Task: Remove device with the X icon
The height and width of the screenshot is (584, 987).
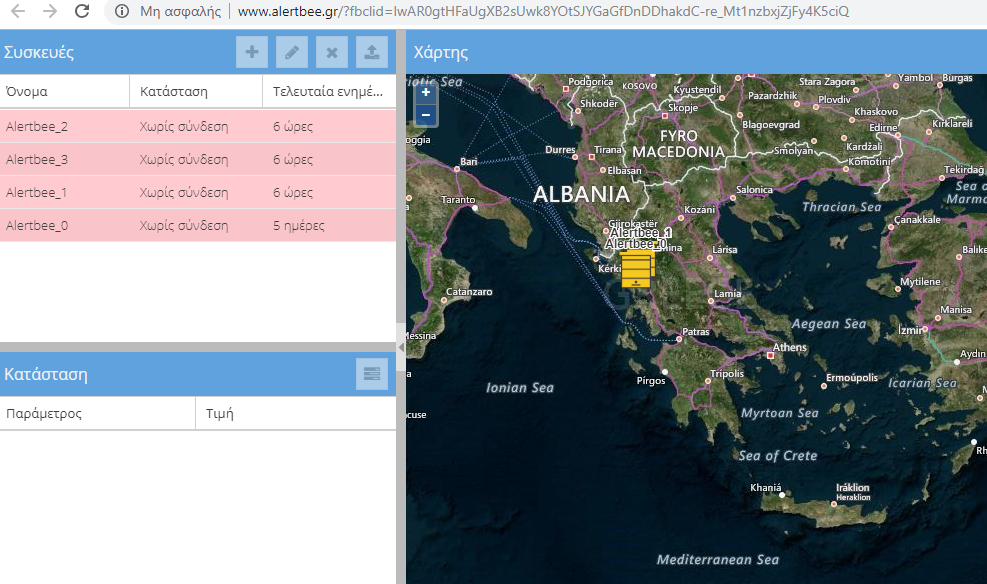Action: click(332, 52)
